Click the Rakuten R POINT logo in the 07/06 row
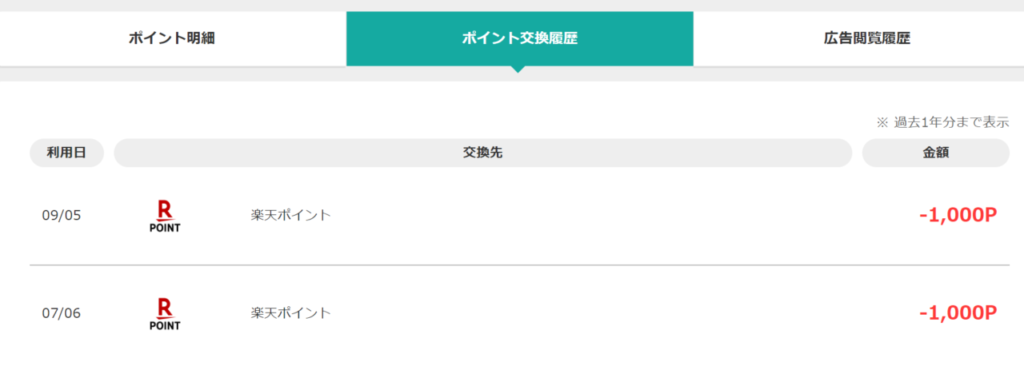 click(165, 314)
